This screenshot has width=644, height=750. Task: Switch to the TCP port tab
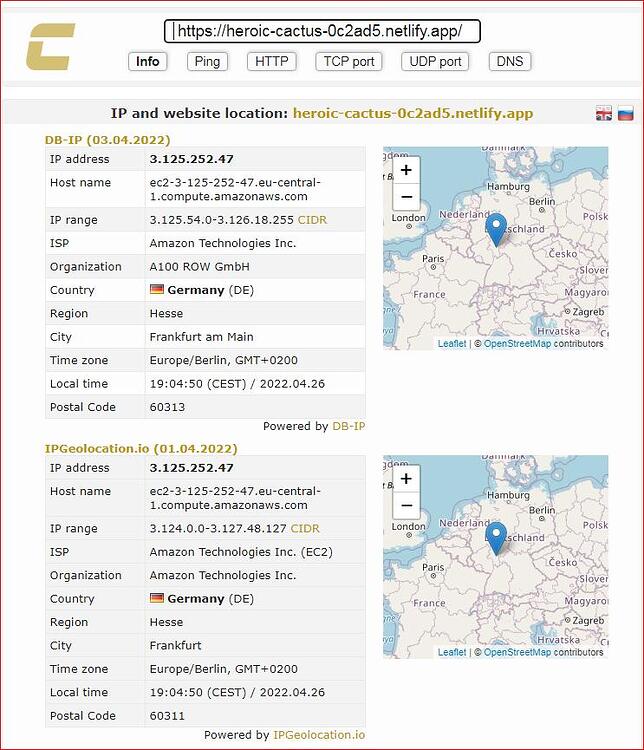(x=349, y=62)
